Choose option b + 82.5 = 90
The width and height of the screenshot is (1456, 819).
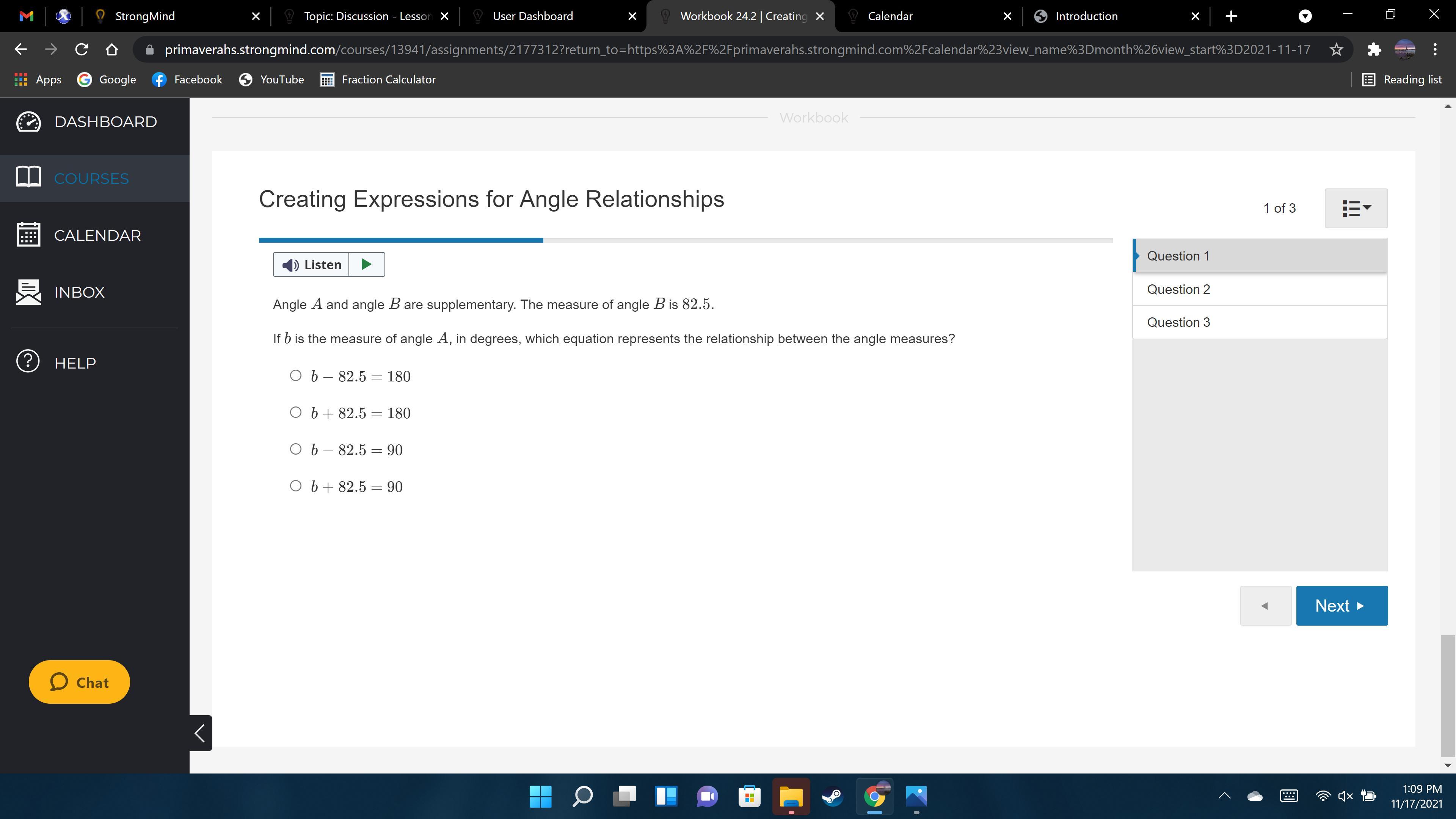click(296, 486)
